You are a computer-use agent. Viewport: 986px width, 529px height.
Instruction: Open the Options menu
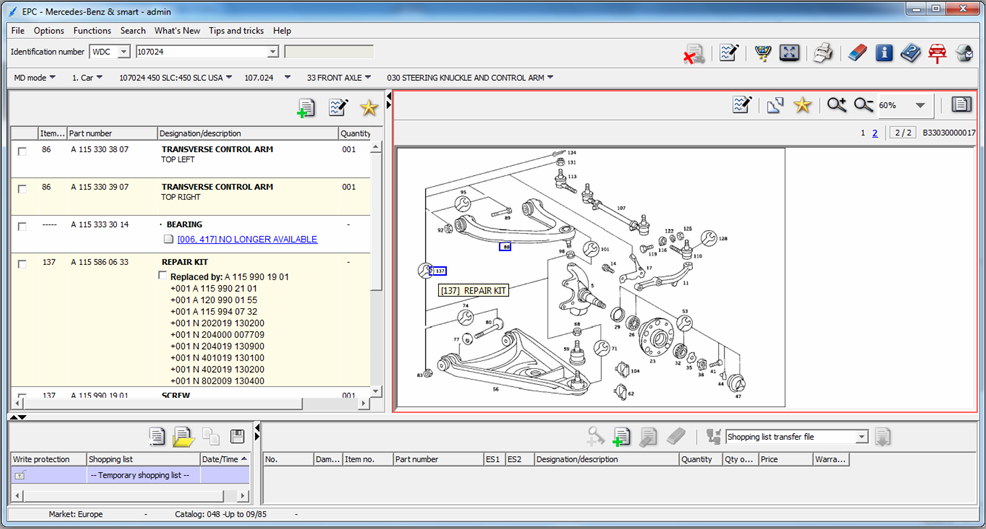pyautogui.click(x=49, y=30)
